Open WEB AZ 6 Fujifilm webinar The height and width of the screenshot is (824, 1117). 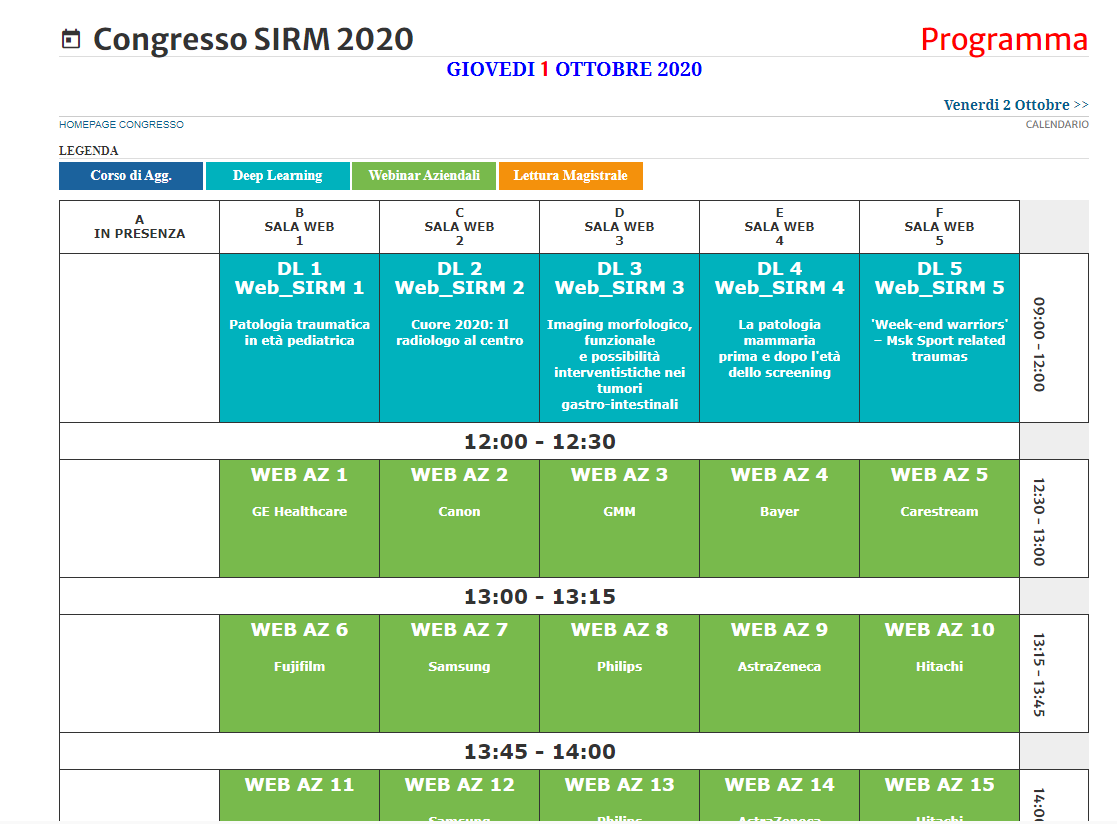tap(299, 667)
